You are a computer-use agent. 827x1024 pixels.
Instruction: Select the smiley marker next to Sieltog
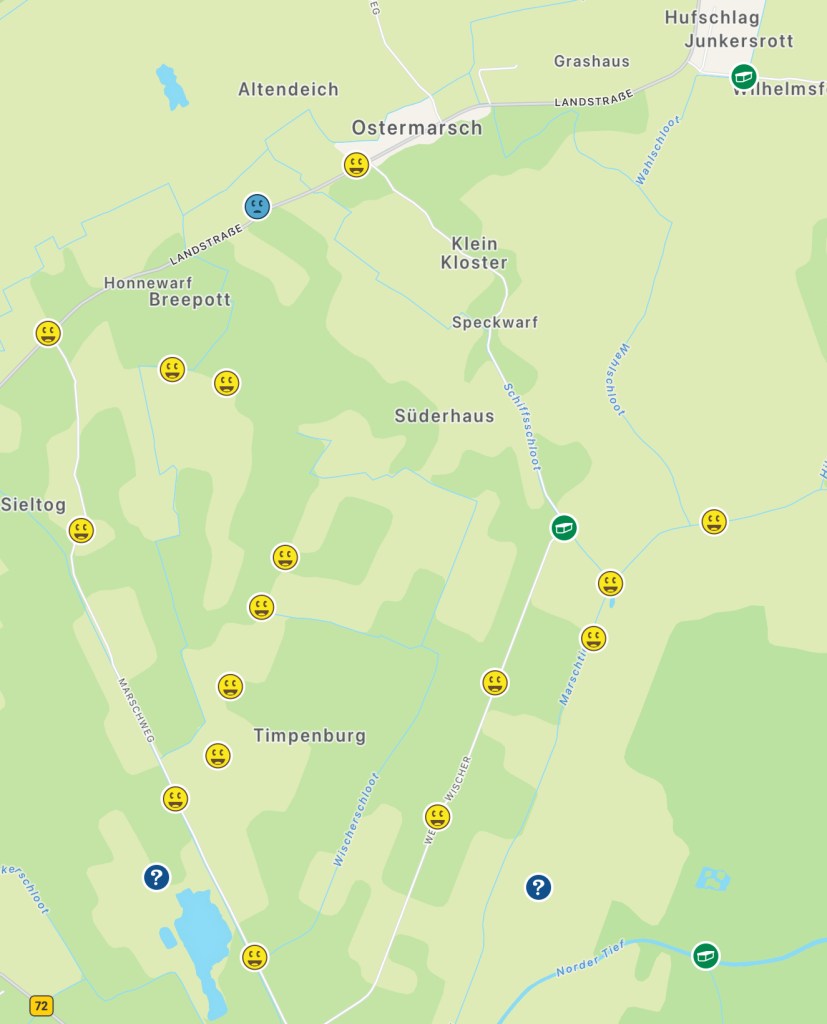(81, 530)
